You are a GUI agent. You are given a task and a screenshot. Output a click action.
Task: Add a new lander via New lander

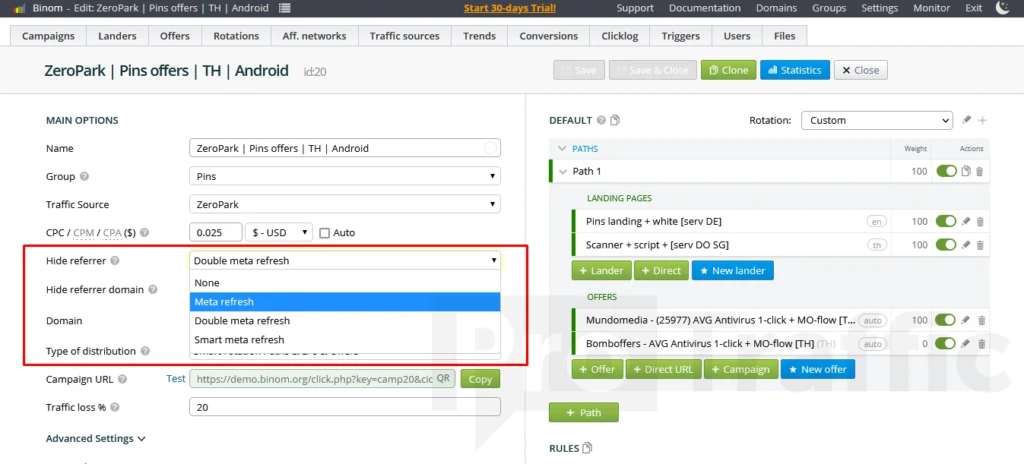point(733,271)
